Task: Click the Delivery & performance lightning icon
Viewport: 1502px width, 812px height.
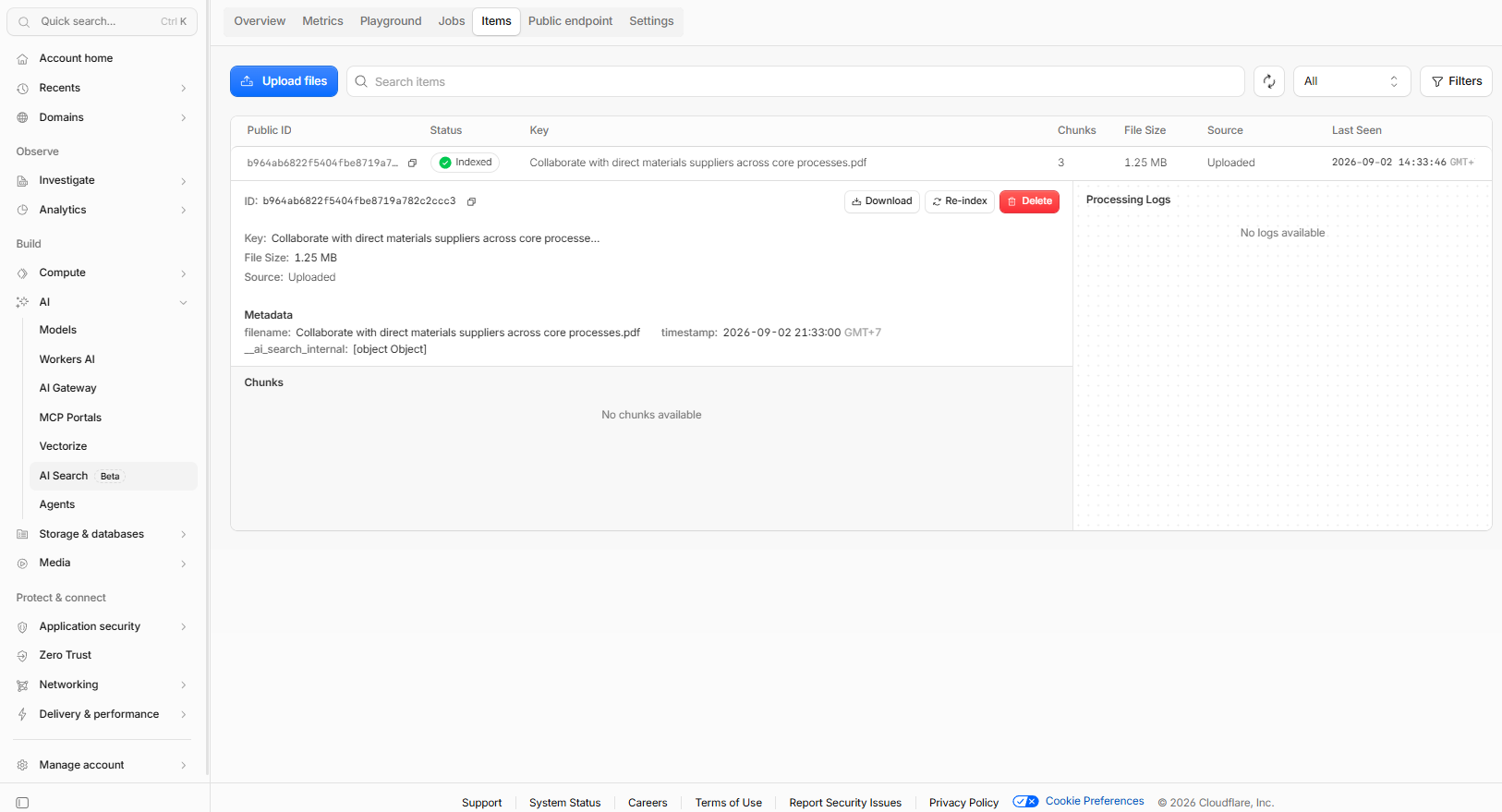Action: pos(22,715)
